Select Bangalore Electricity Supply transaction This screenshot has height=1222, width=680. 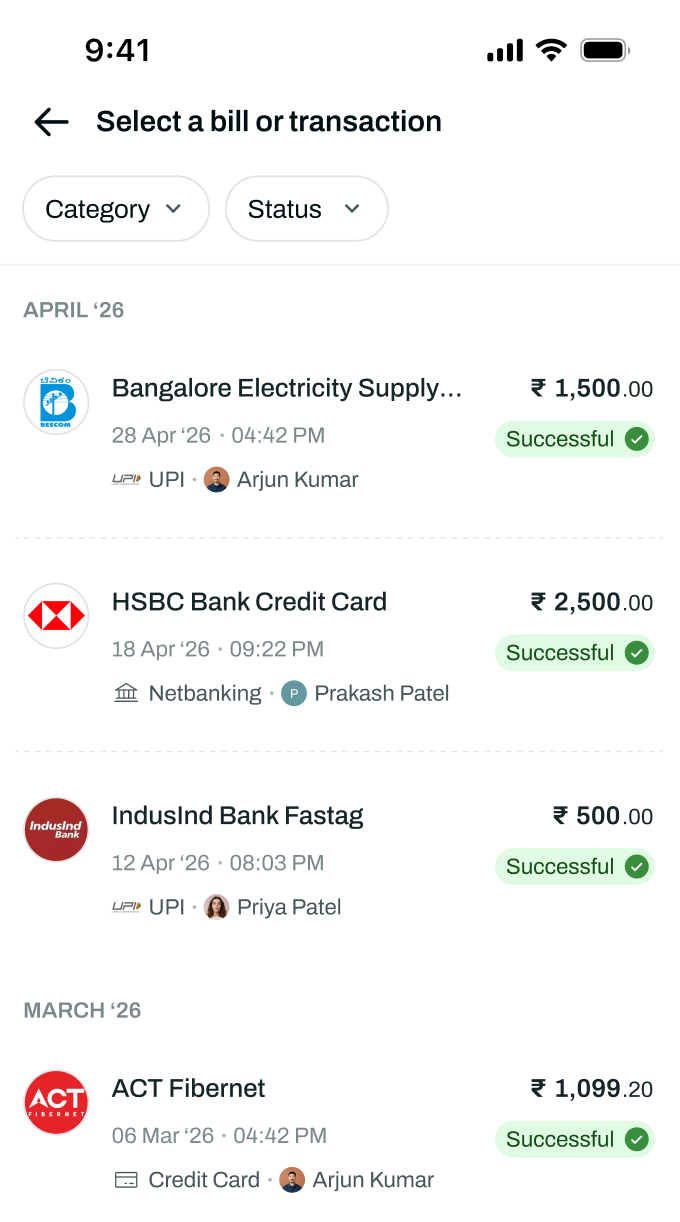coord(340,432)
